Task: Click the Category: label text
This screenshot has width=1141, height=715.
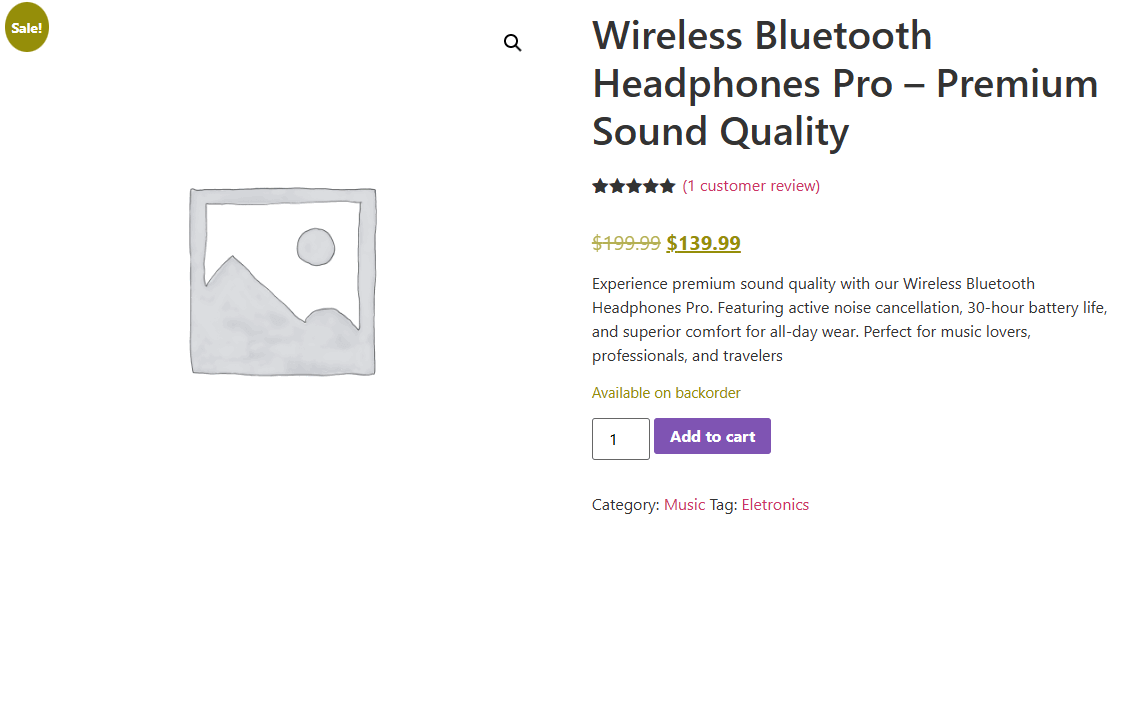Action: (625, 505)
